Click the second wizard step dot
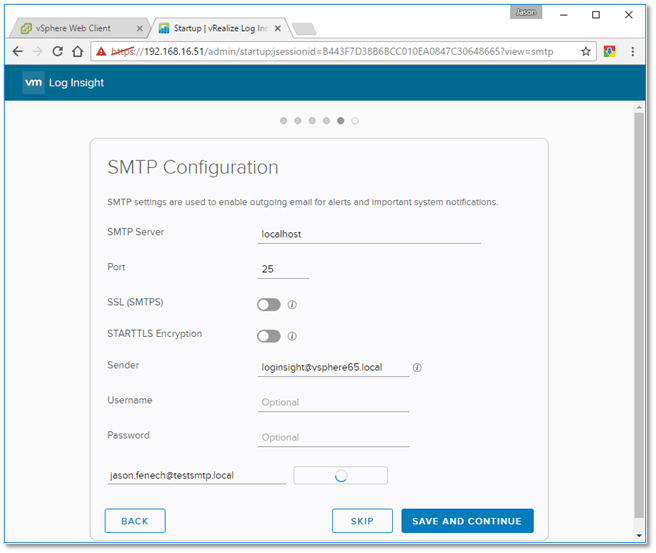The image size is (656, 553). pos(297,120)
